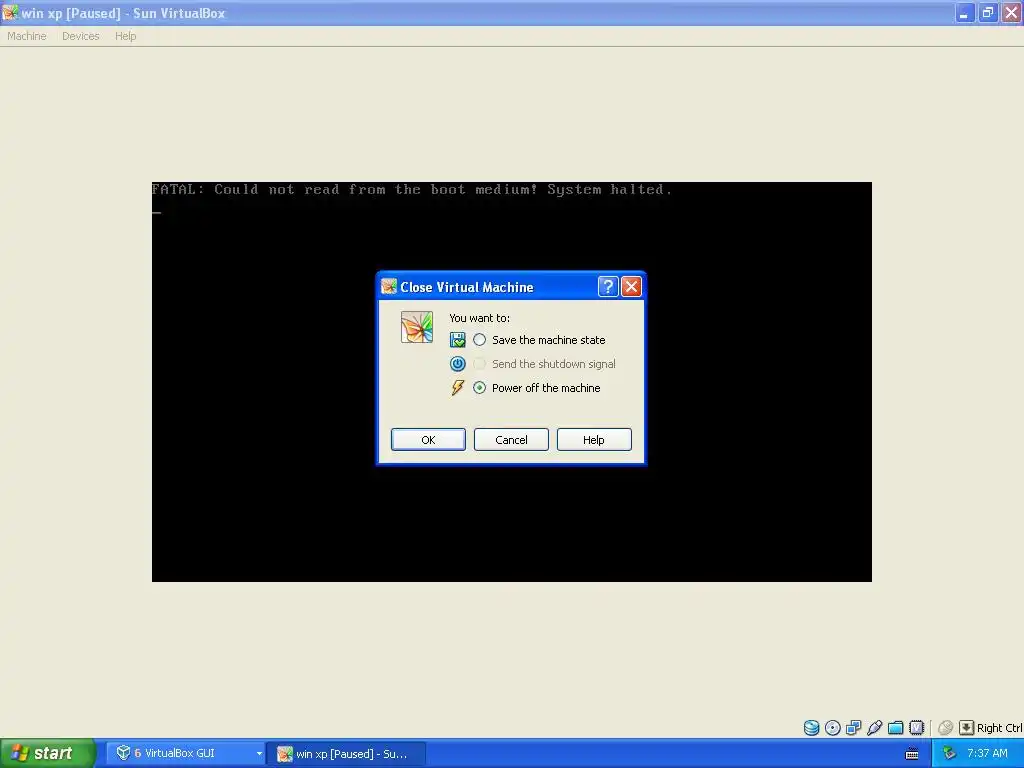Image resolution: width=1024 pixels, height=768 pixels.
Task: Click the 'You want to:' label
Action: [x=479, y=318]
